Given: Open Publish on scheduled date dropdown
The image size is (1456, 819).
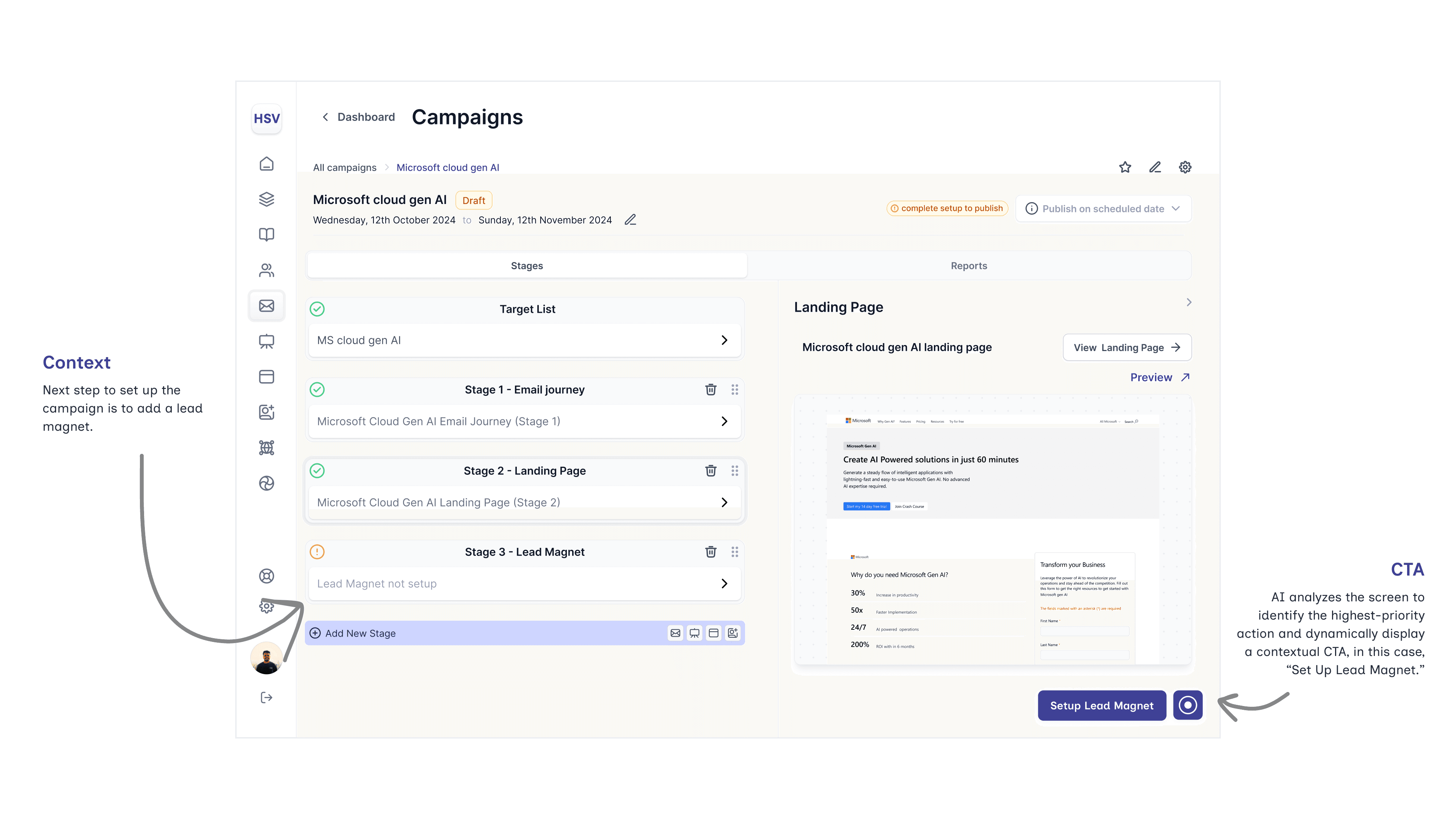Looking at the screenshot, I should point(1103,209).
